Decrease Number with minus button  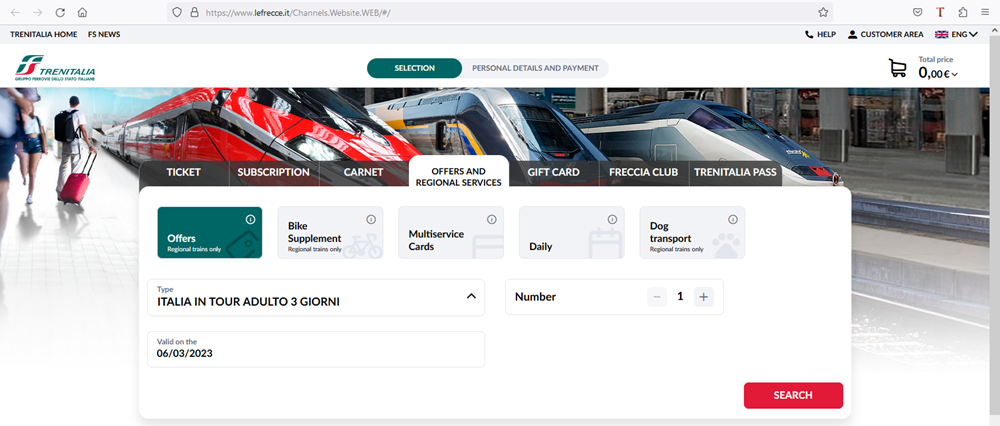pos(657,297)
